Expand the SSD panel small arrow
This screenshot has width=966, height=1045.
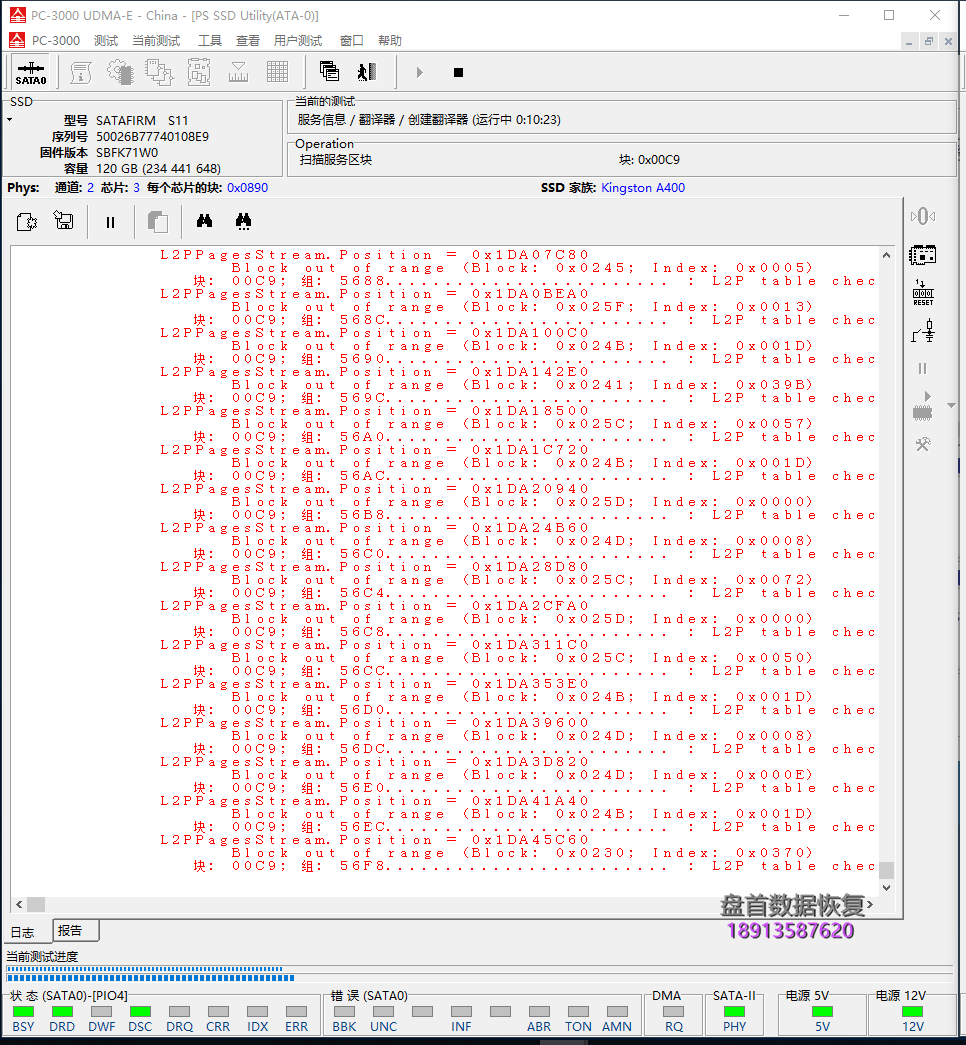pos(10,120)
